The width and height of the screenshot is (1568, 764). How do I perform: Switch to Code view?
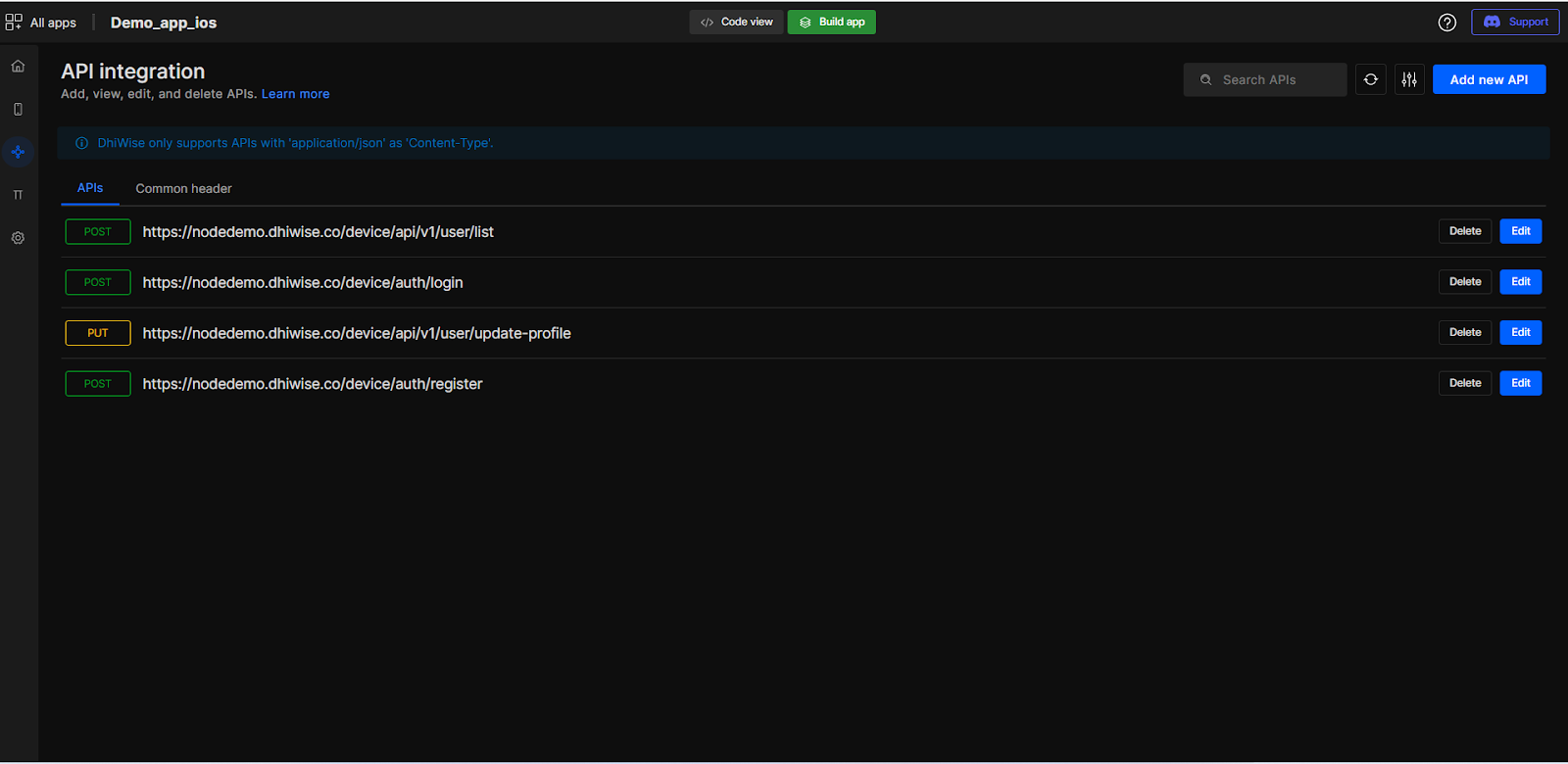coord(736,22)
